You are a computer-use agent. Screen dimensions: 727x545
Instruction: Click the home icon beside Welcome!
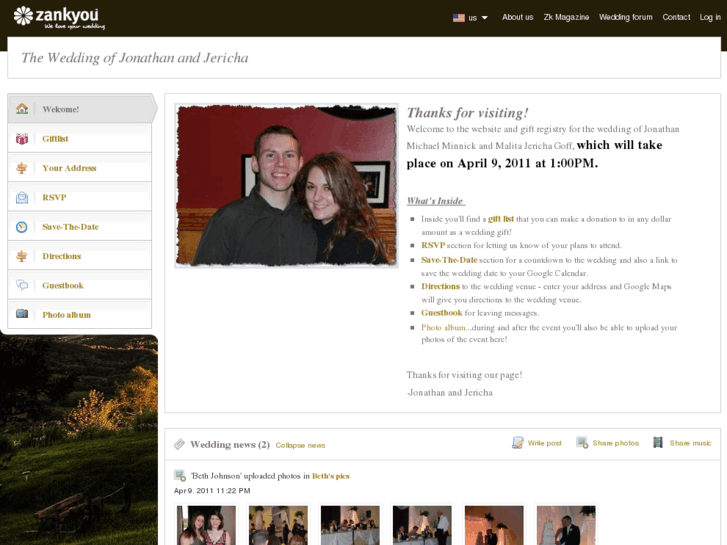[x=22, y=109]
